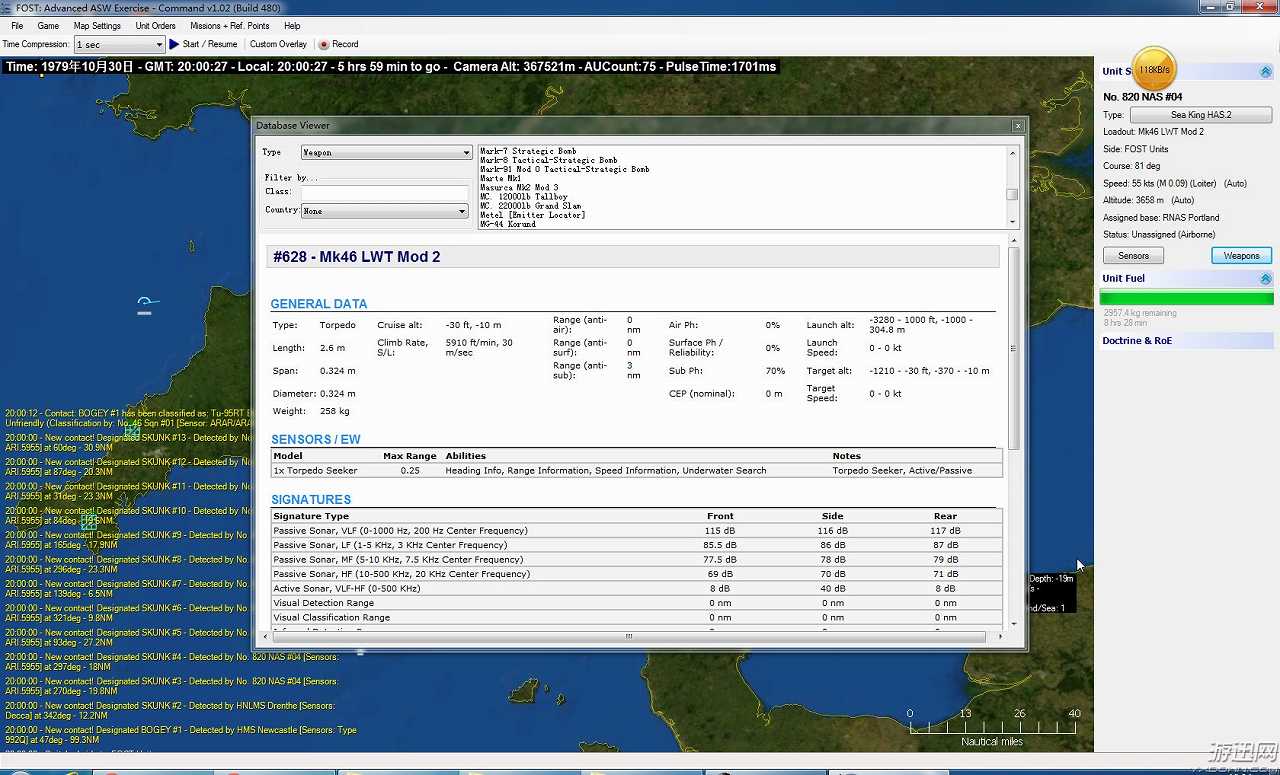Close the Database Viewer window
Image resolution: width=1280 pixels, height=775 pixels.
[x=1018, y=125]
